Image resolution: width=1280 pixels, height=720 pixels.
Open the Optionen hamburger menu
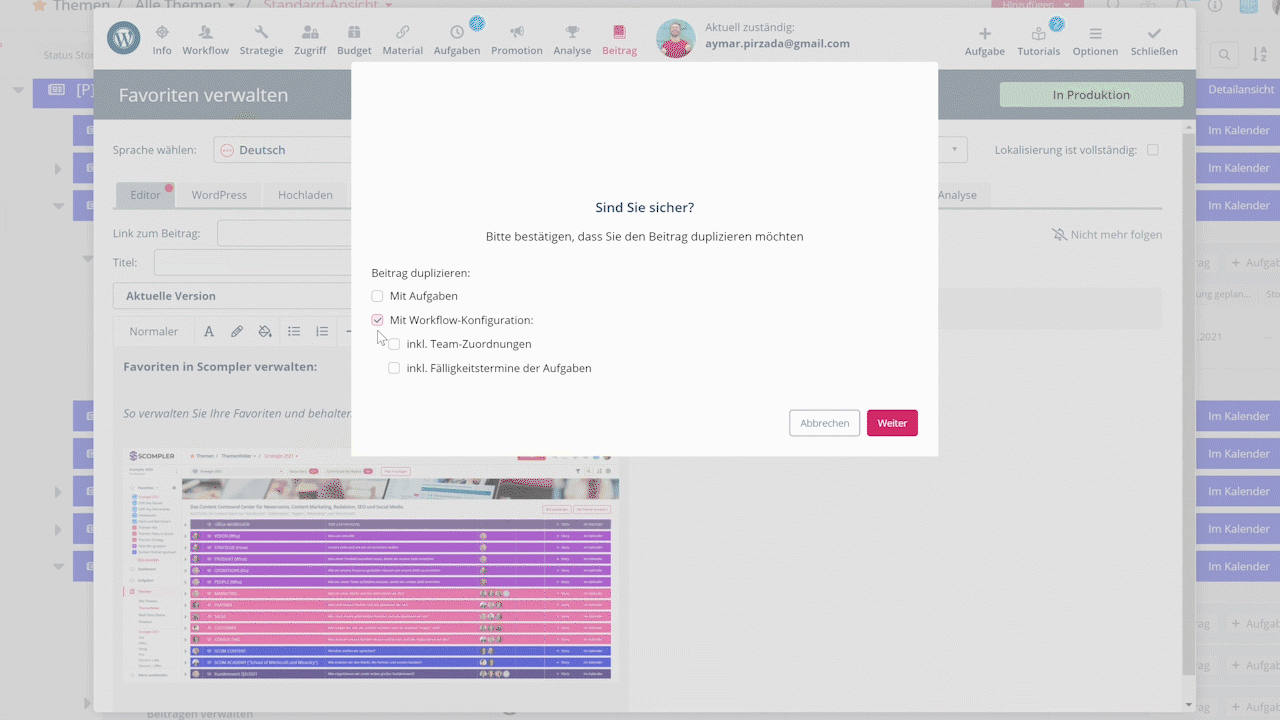pos(1095,34)
